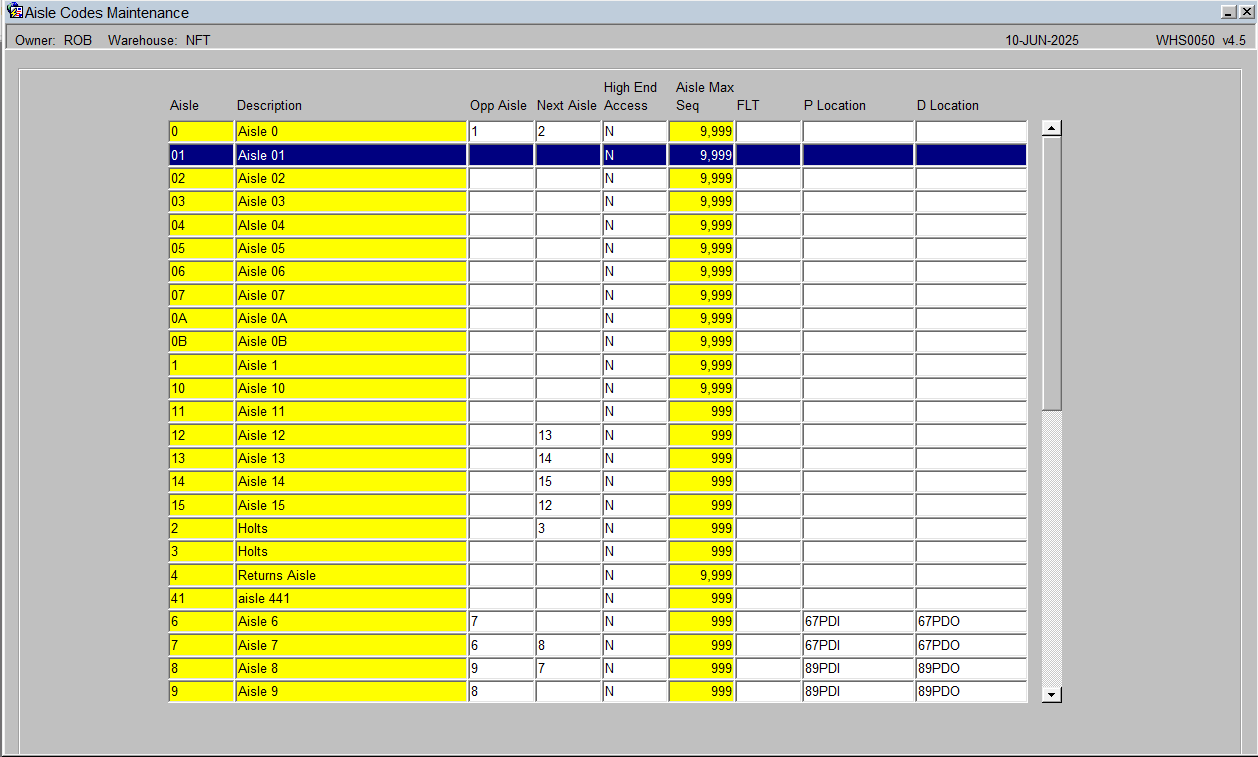Select the 'Aisle 01' description field
This screenshot has height=757, width=1258.
351,155
